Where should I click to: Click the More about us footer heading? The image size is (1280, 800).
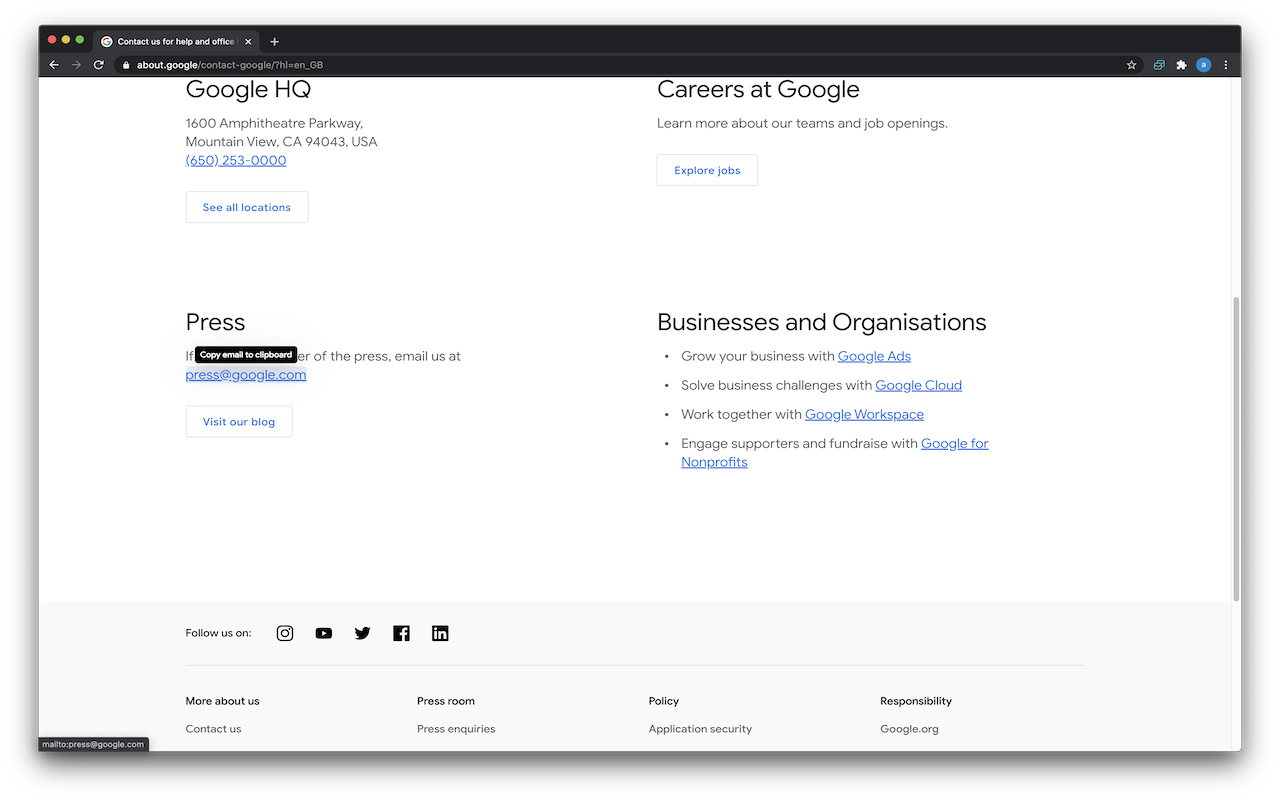[x=222, y=701]
